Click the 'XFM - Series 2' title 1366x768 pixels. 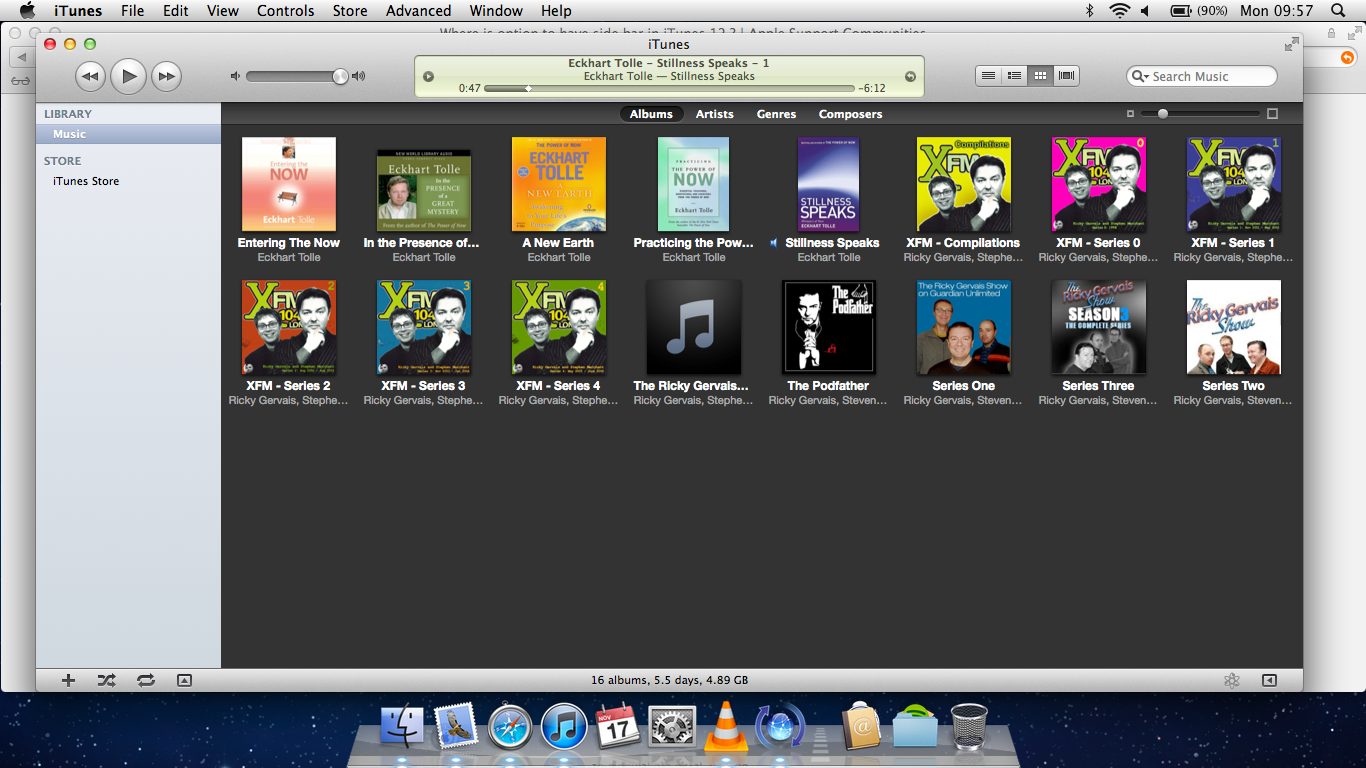coord(289,386)
